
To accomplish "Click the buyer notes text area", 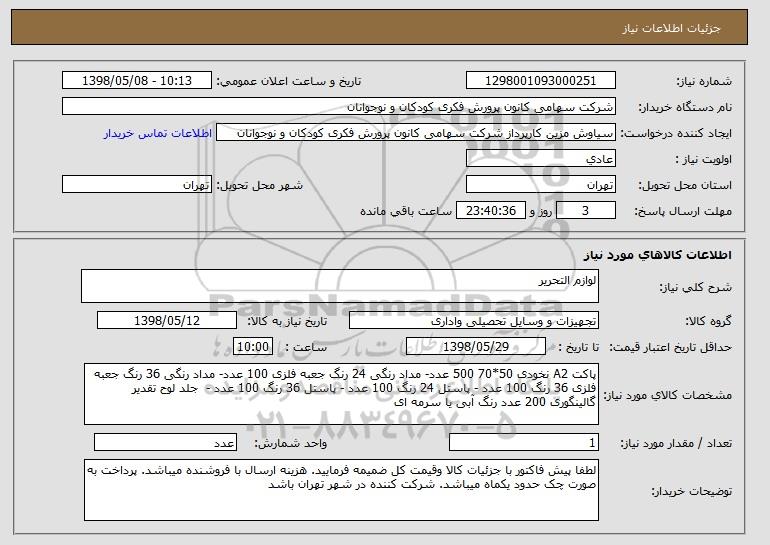I will click(x=341, y=490).
